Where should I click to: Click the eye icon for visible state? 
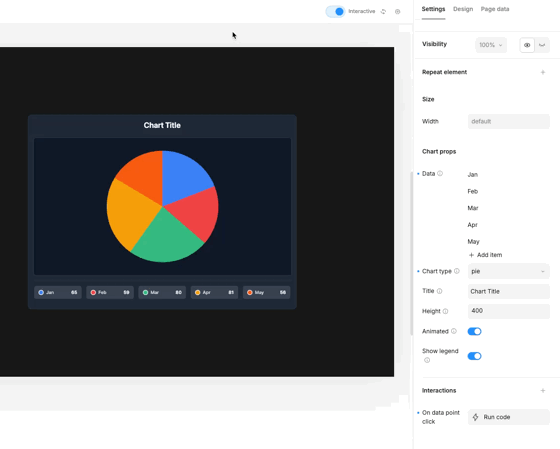pos(527,45)
